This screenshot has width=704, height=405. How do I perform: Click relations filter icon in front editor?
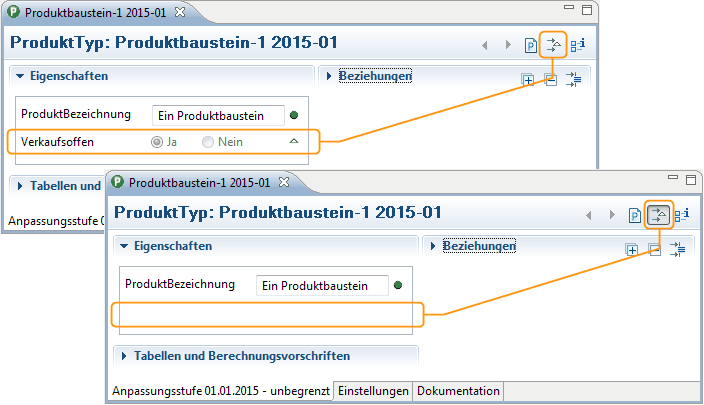(679, 250)
